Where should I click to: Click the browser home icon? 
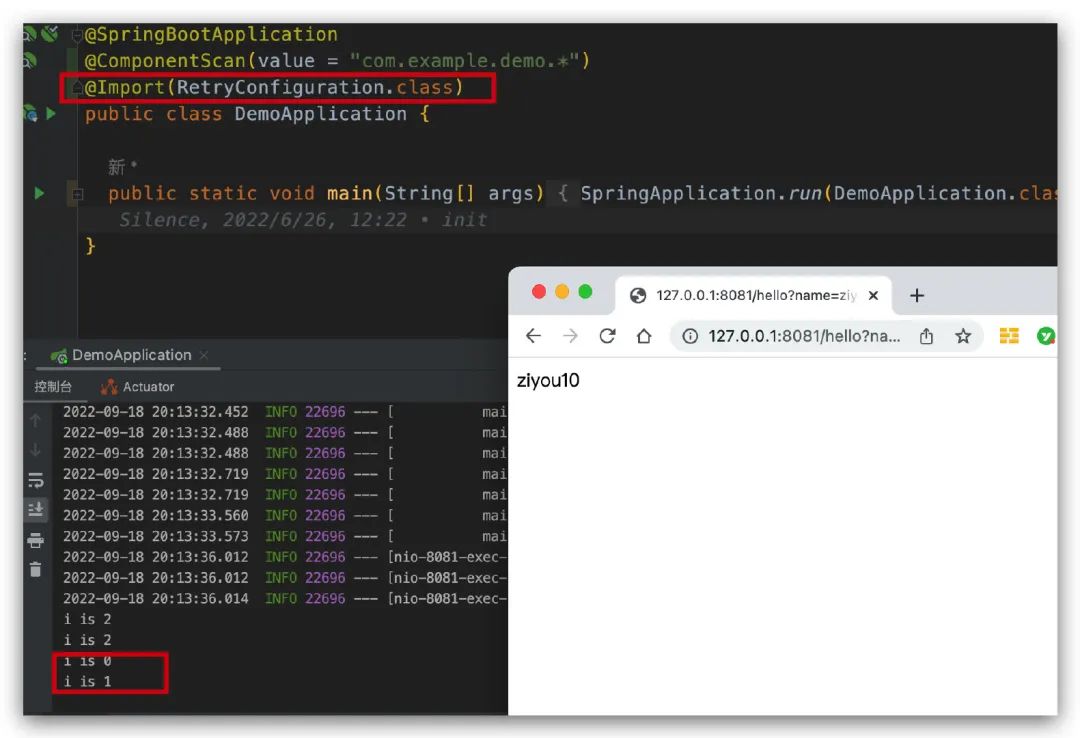[x=644, y=336]
